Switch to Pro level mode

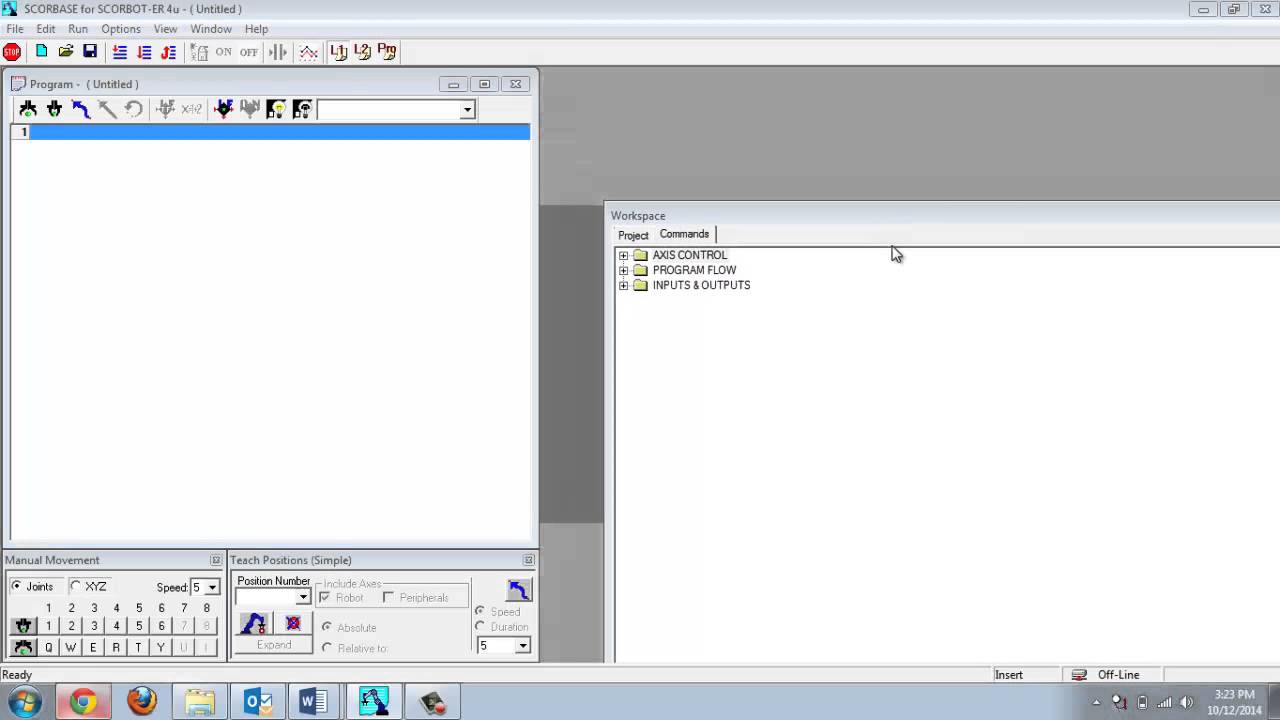[387, 52]
